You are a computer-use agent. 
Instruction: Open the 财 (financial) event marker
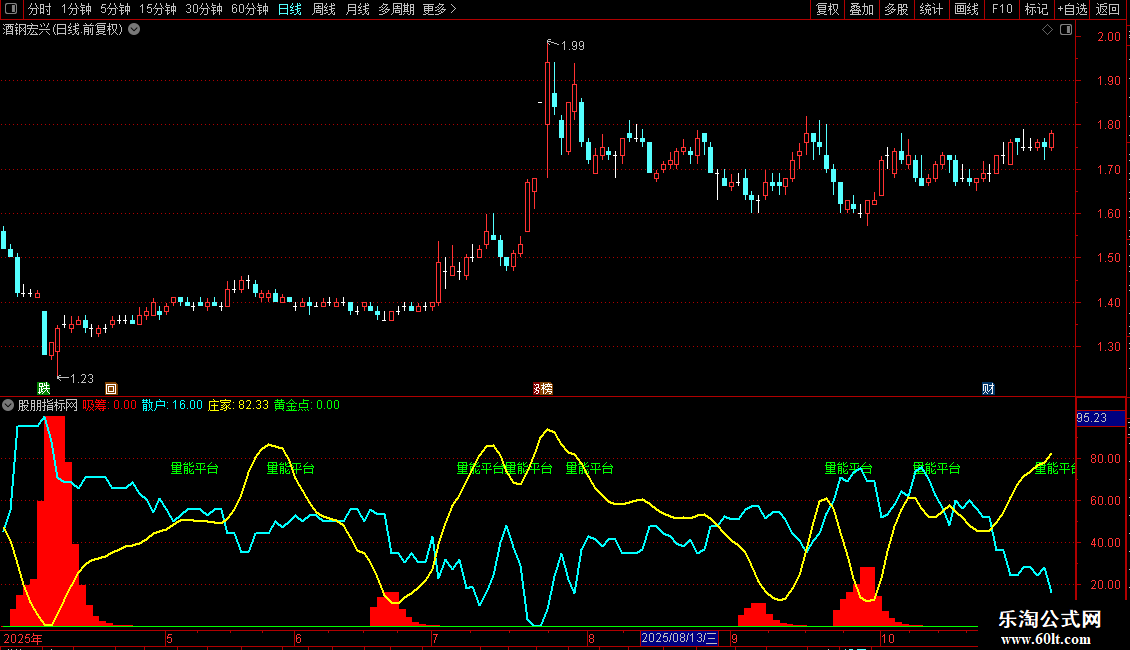[x=988, y=388]
